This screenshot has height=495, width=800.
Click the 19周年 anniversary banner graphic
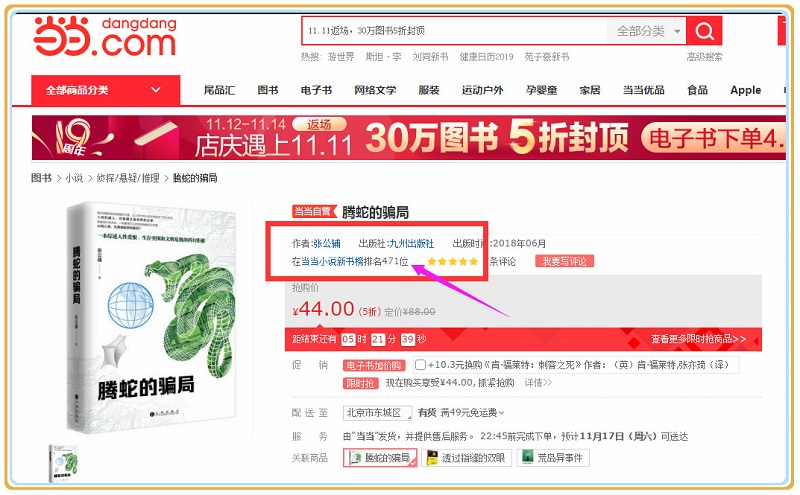[x=72, y=138]
